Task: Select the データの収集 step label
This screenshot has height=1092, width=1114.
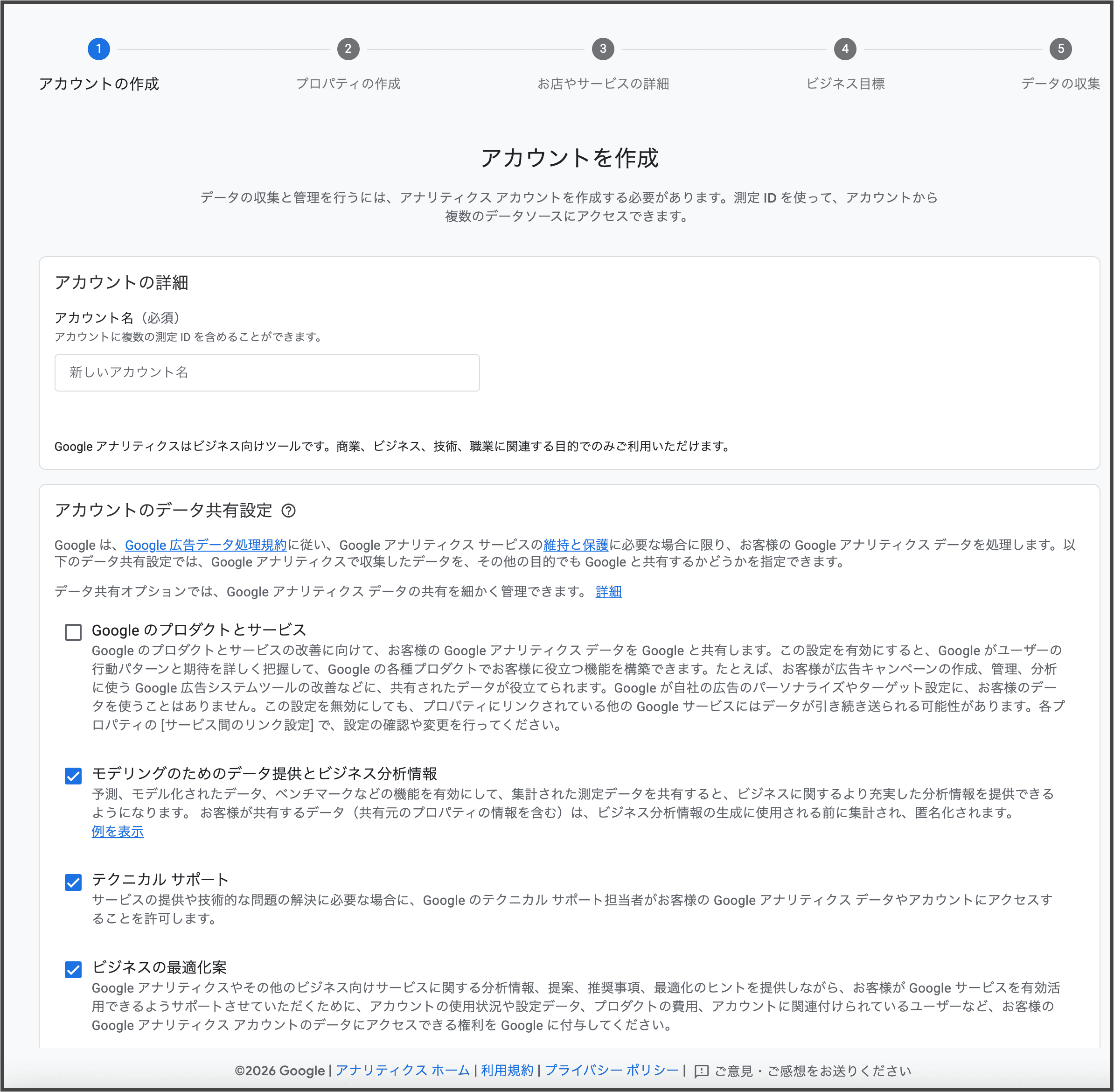Action: coord(1061,84)
